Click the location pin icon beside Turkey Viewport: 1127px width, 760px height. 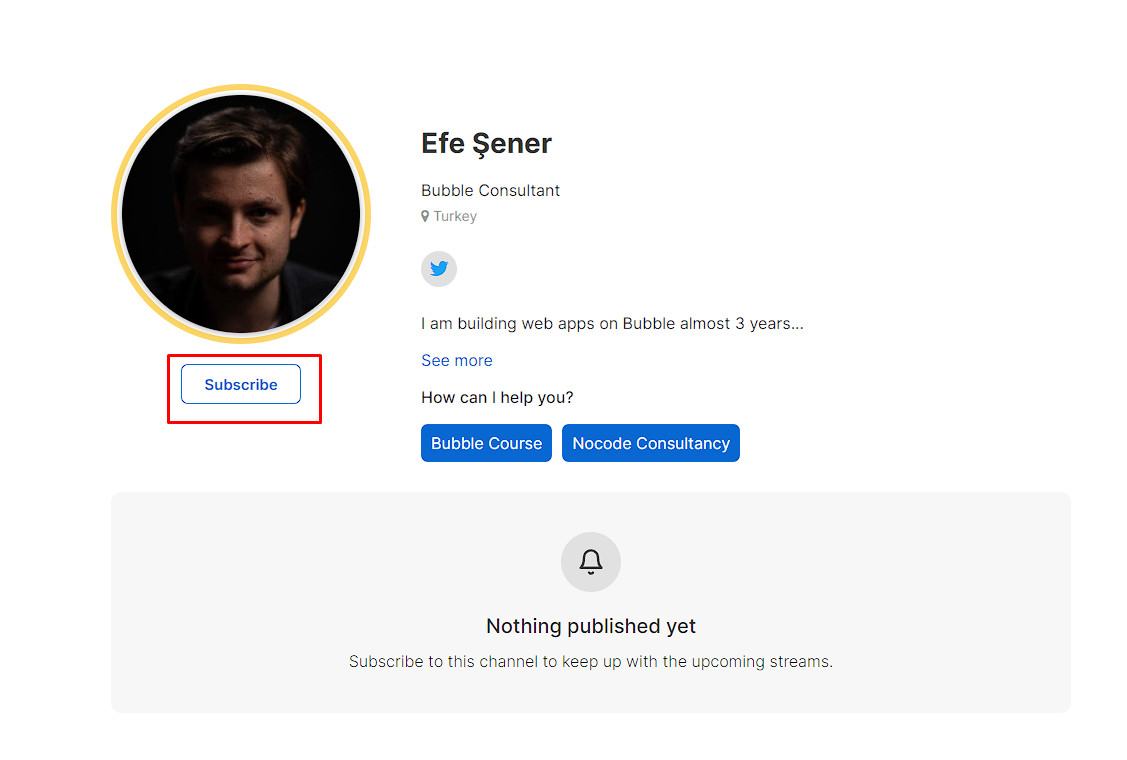(x=425, y=216)
